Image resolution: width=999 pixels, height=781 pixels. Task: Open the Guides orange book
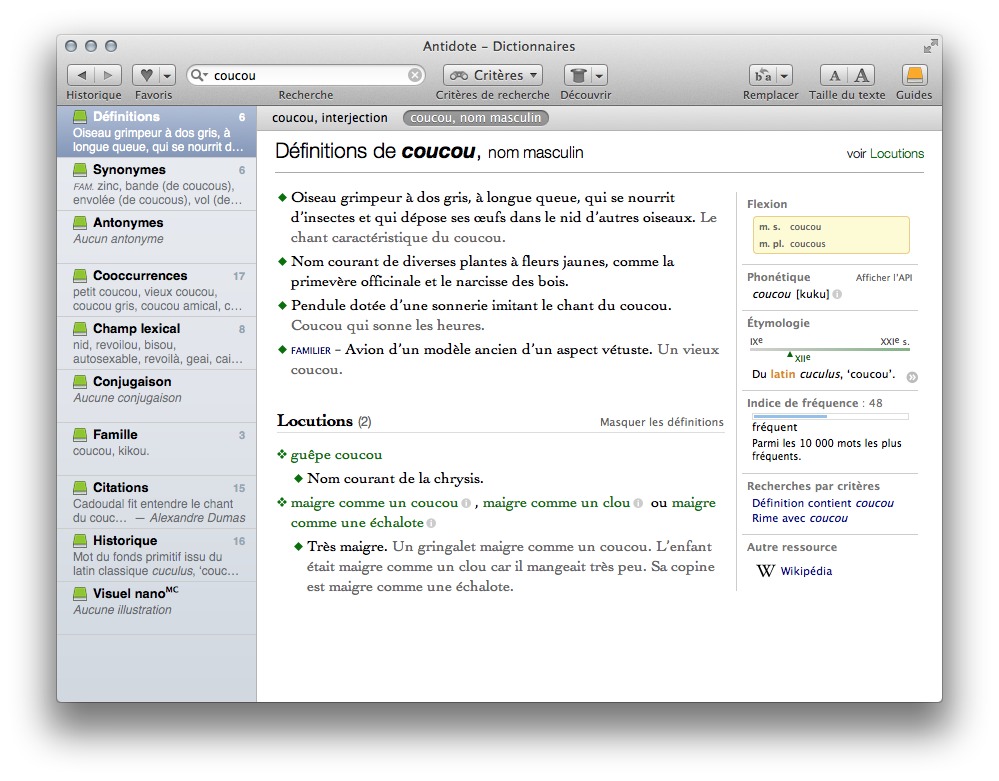pyautogui.click(x=914, y=75)
